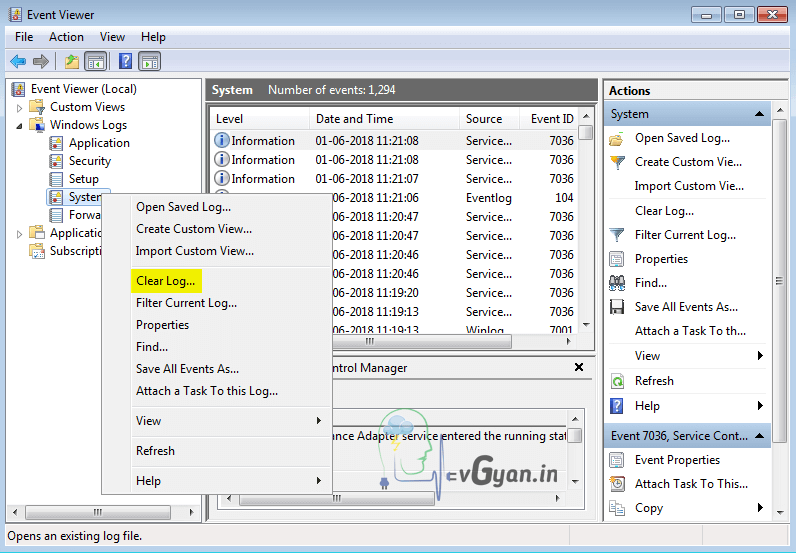This screenshot has height=553, width=796.
Task: Choose Find in context menu
Action: tap(152, 347)
